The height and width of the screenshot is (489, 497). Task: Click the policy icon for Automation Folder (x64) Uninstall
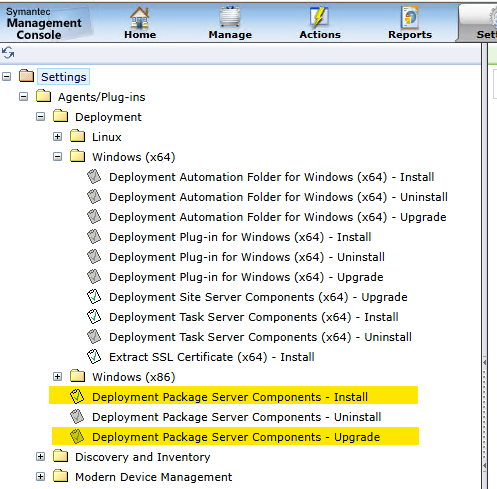[94, 197]
